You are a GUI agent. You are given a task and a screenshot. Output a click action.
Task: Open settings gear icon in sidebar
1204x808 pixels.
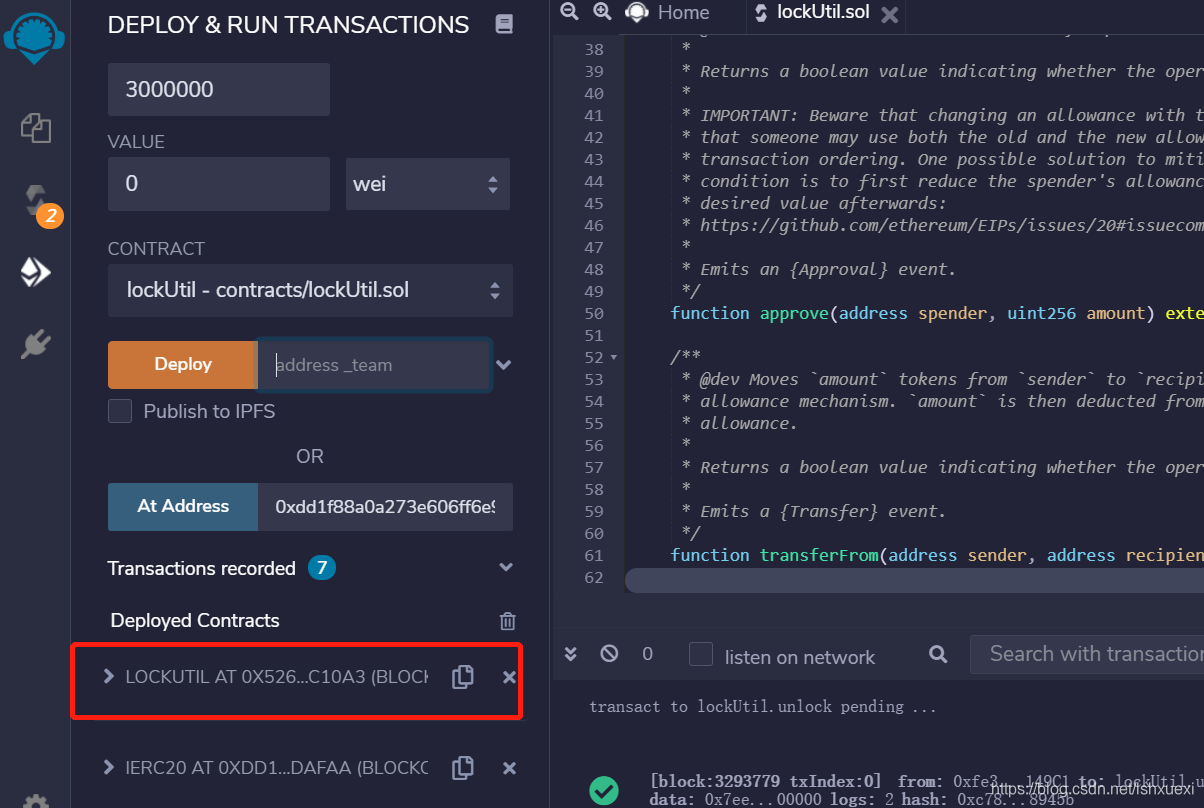[x=36, y=802]
